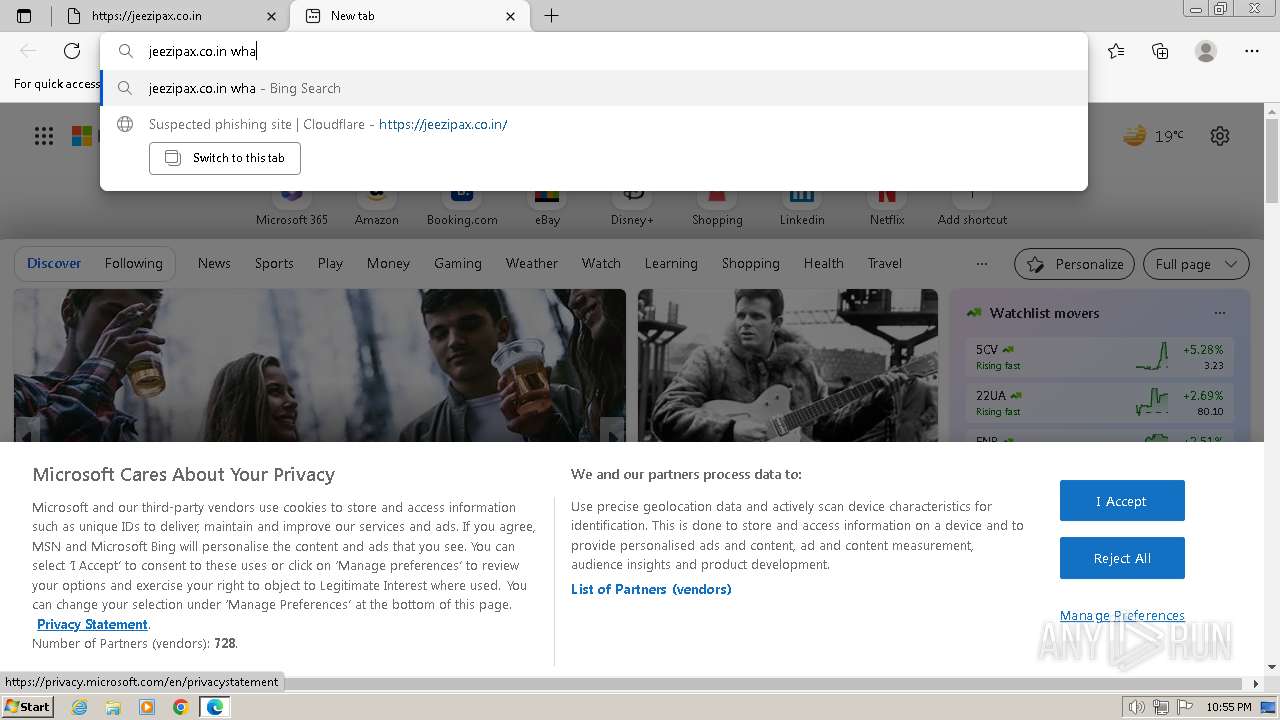Open the Sports category
Image resolution: width=1280 pixels, height=720 pixels.
274,264
